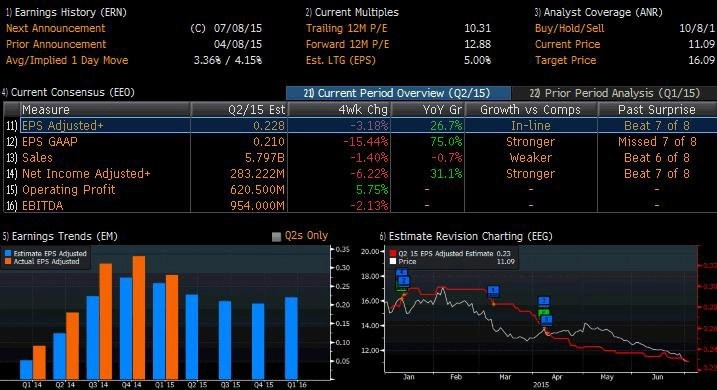The height and width of the screenshot is (390, 717).
Task: Open Analyst Coverage (ANR) section
Action: click(x=599, y=12)
